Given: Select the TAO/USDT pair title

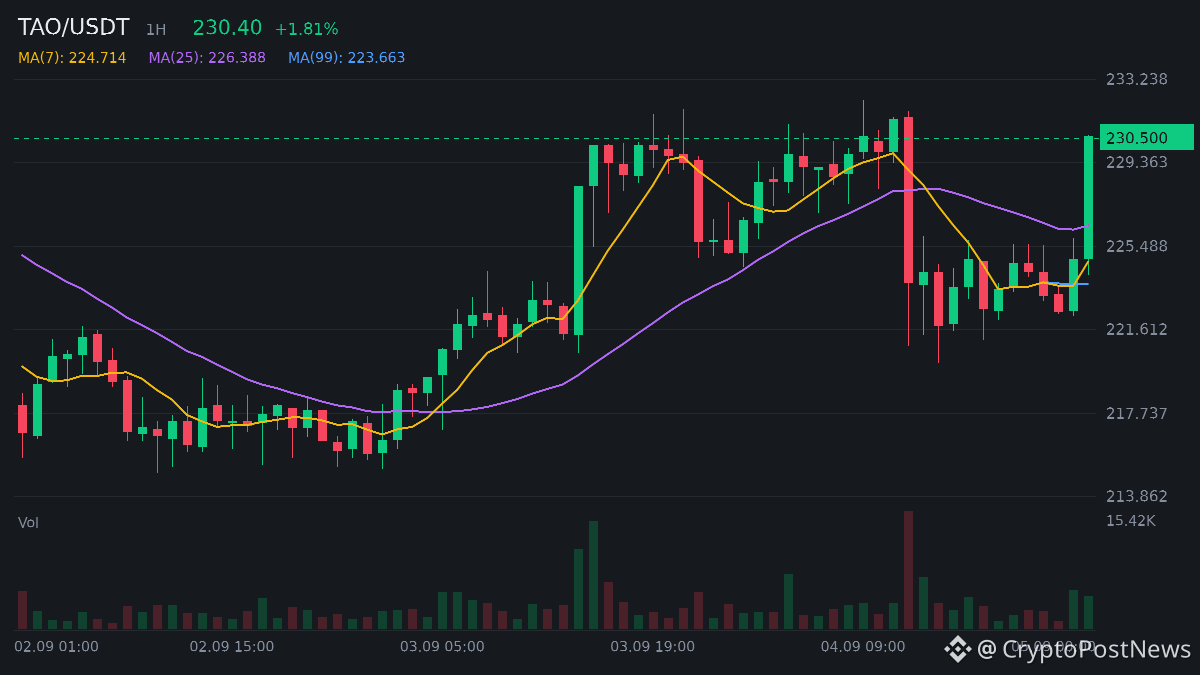Looking at the screenshot, I should tap(74, 28).
